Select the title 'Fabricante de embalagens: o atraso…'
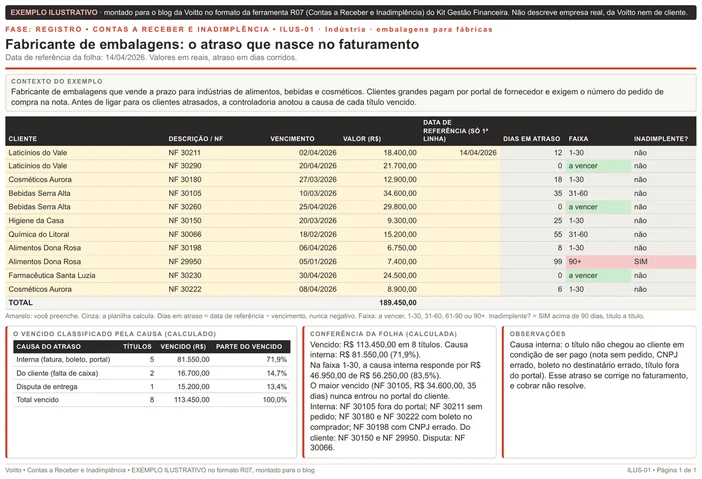 pos(212,44)
